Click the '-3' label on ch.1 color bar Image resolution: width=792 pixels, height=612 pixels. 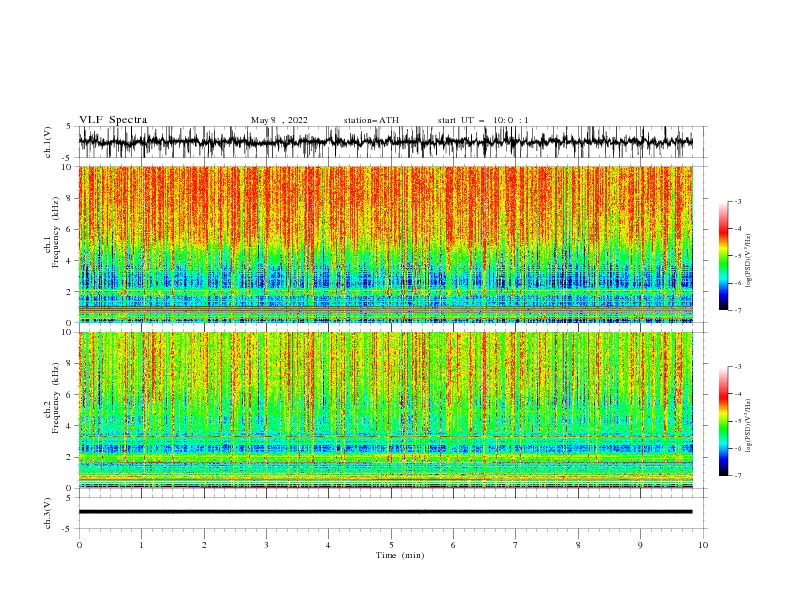pyautogui.click(x=737, y=201)
